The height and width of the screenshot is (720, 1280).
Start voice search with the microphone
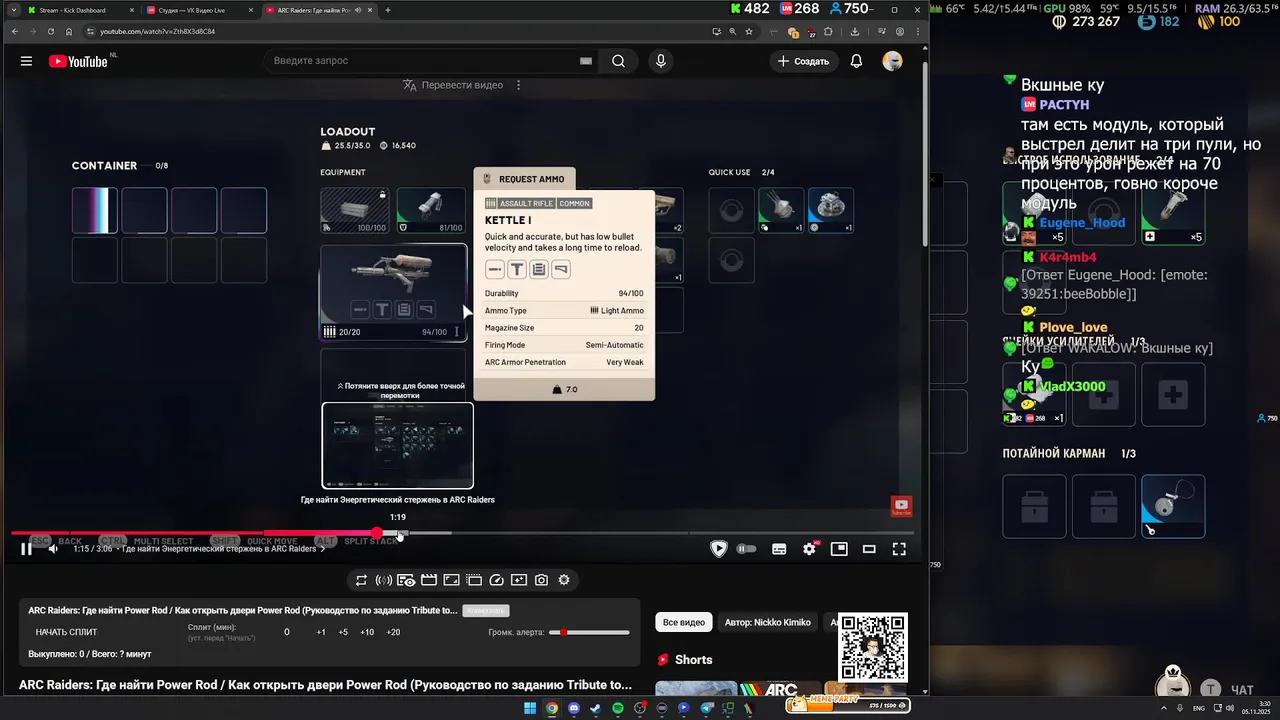click(x=660, y=61)
